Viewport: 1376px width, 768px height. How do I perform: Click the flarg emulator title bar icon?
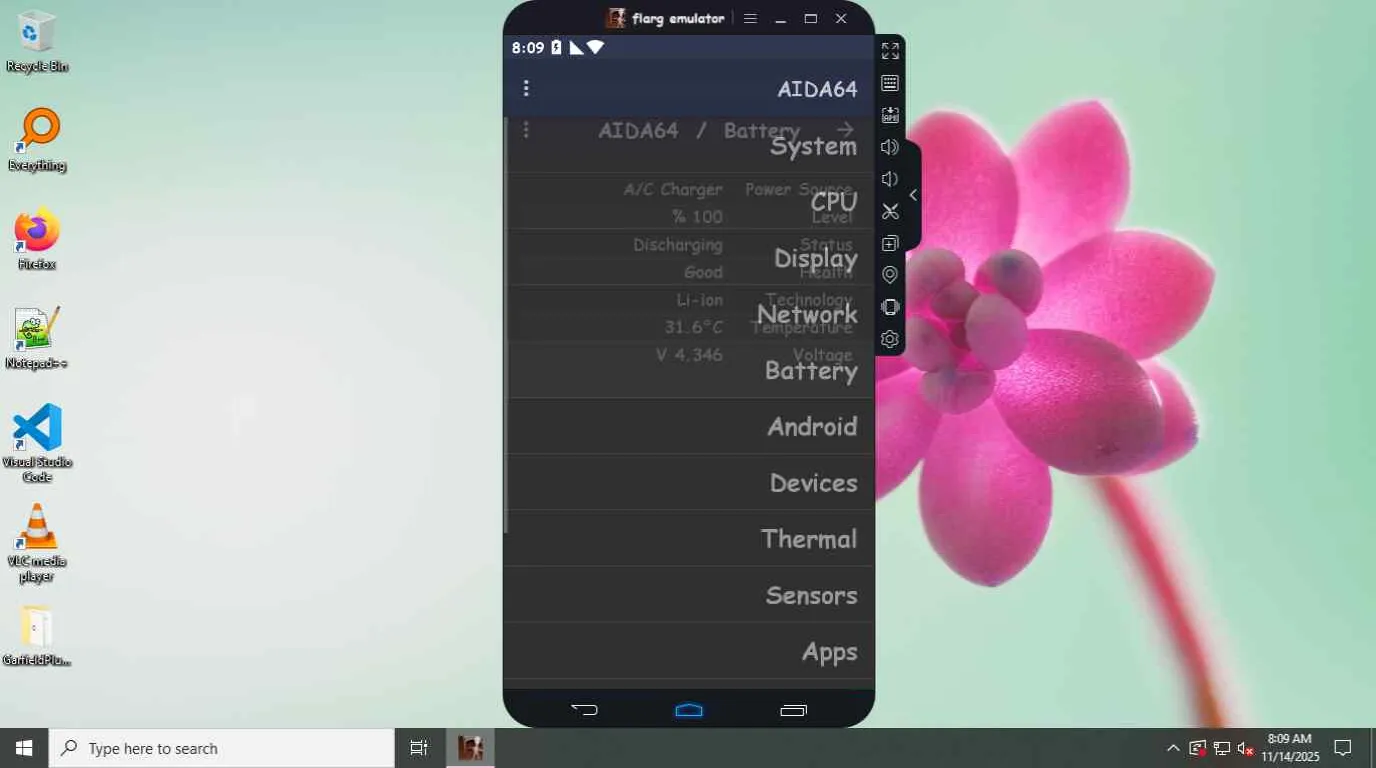click(x=616, y=18)
